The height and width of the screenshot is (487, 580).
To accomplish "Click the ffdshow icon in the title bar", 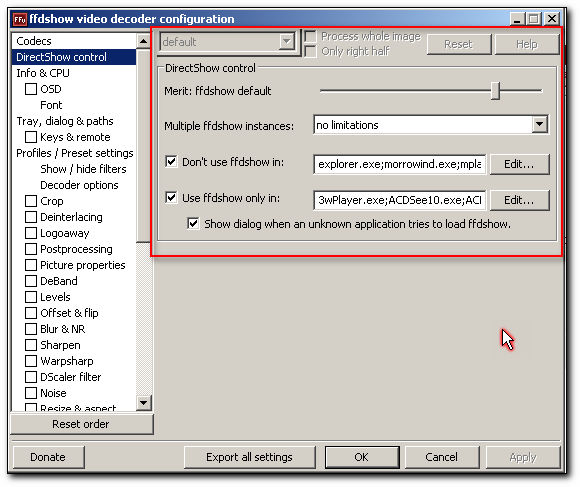I will click(x=20, y=19).
